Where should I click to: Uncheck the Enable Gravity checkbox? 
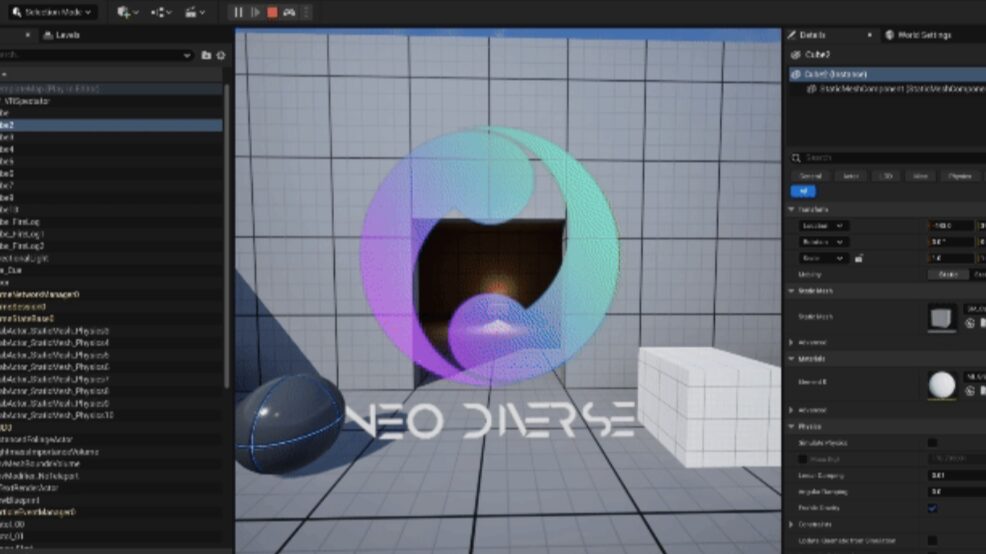(x=932, y=508)
